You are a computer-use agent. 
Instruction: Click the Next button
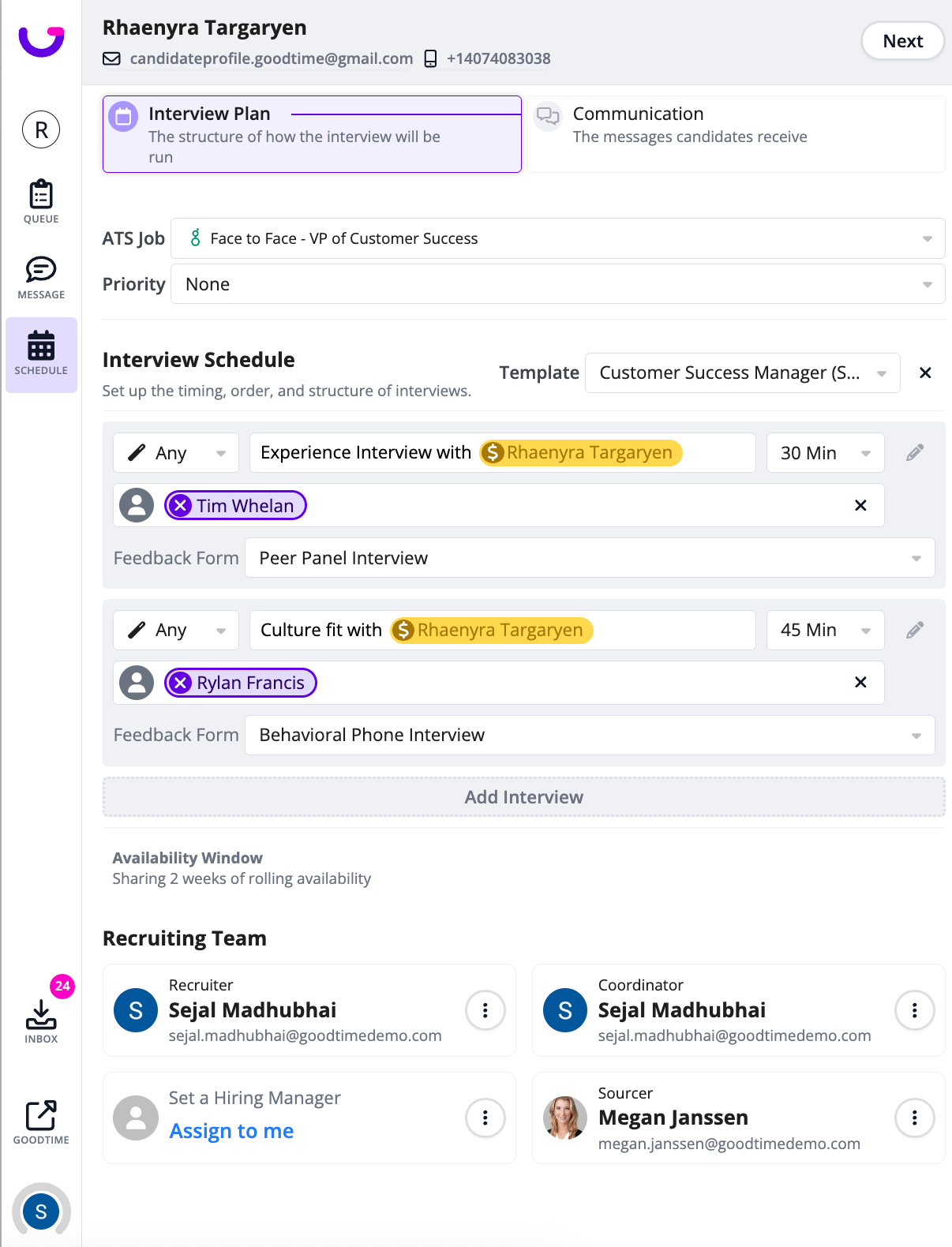(902, 41)
